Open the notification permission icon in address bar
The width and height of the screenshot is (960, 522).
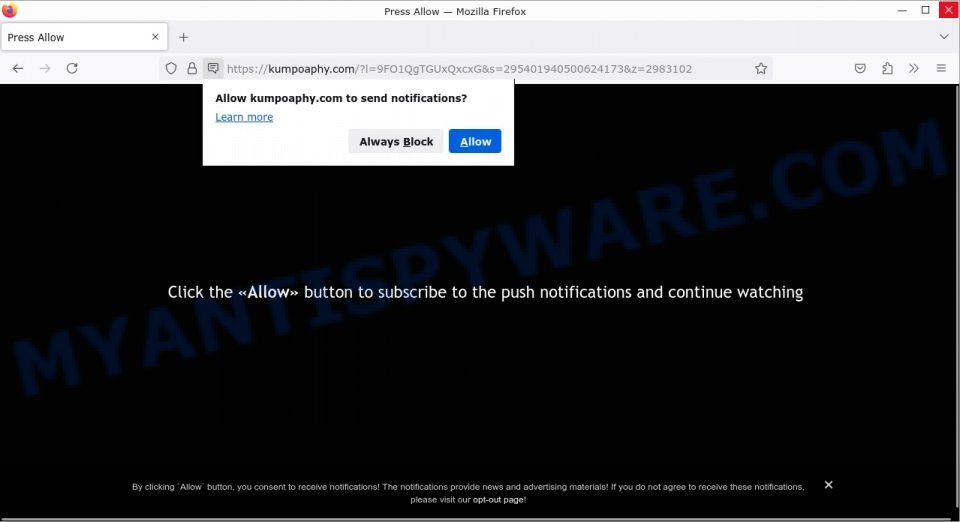tap(213, 68)
